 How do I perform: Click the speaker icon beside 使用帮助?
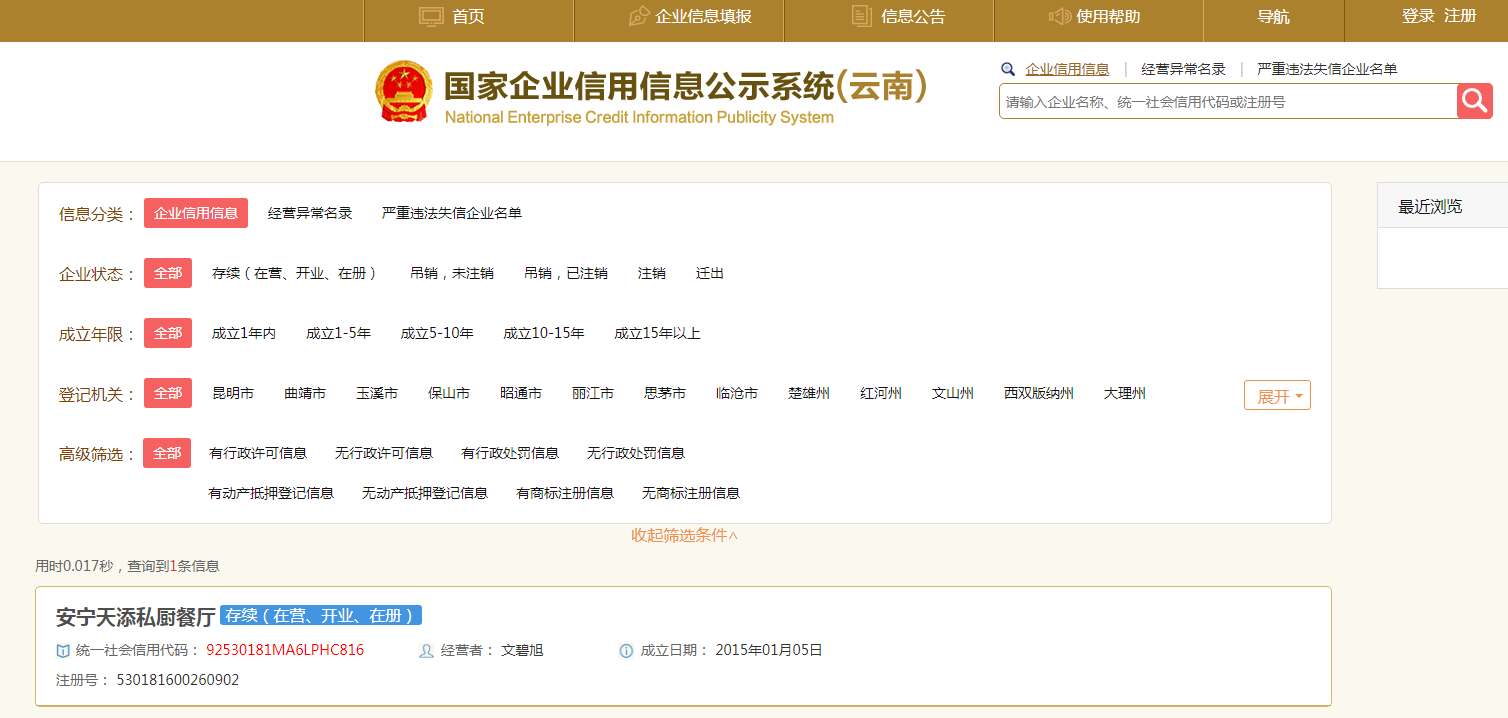coord(1059,16)
